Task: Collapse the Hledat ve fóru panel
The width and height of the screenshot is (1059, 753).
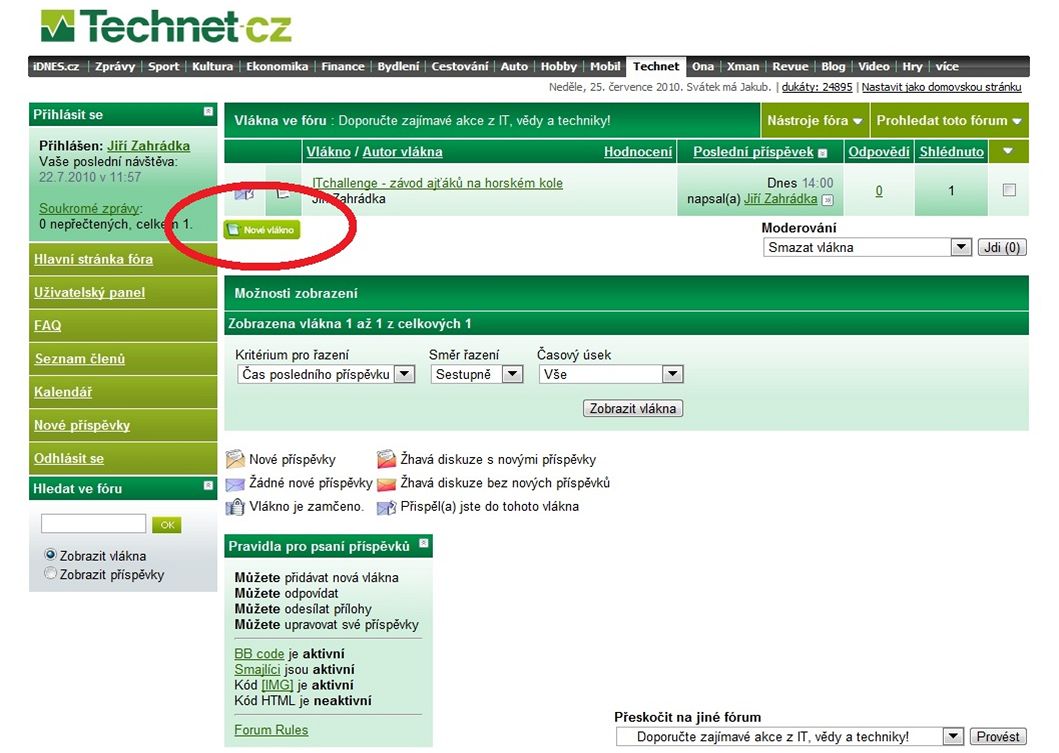Action: (x=208, y=486)
